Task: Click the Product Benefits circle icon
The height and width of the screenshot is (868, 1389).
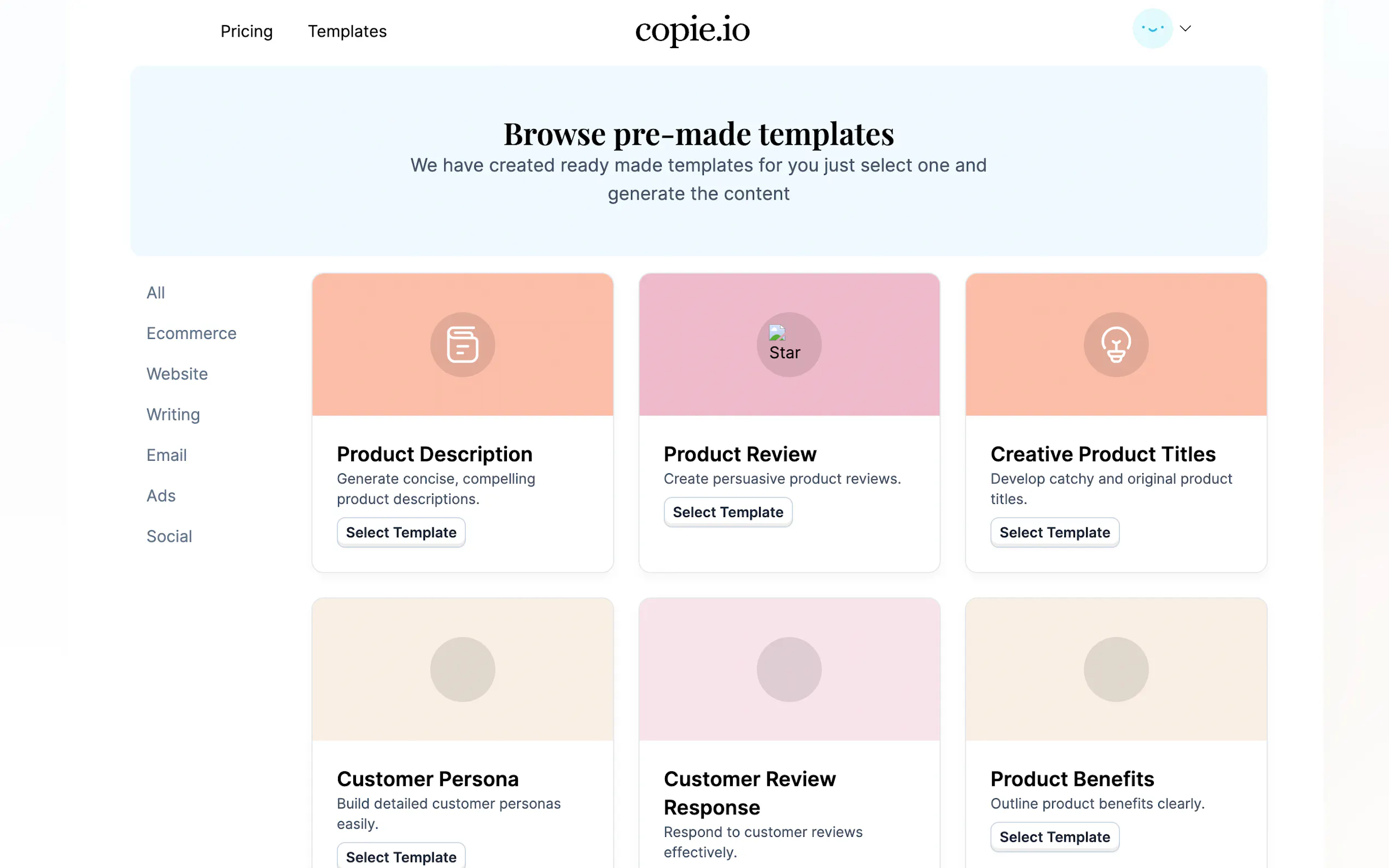Action: point(1115,670)
